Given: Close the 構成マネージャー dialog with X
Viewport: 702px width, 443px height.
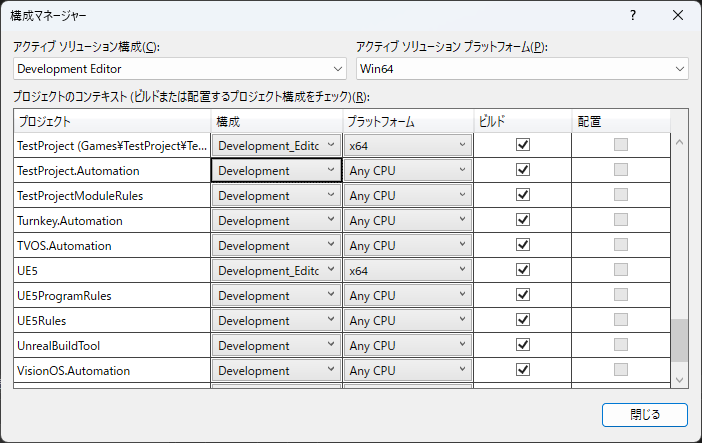Looking at the screenshot, I should (678, 15).
